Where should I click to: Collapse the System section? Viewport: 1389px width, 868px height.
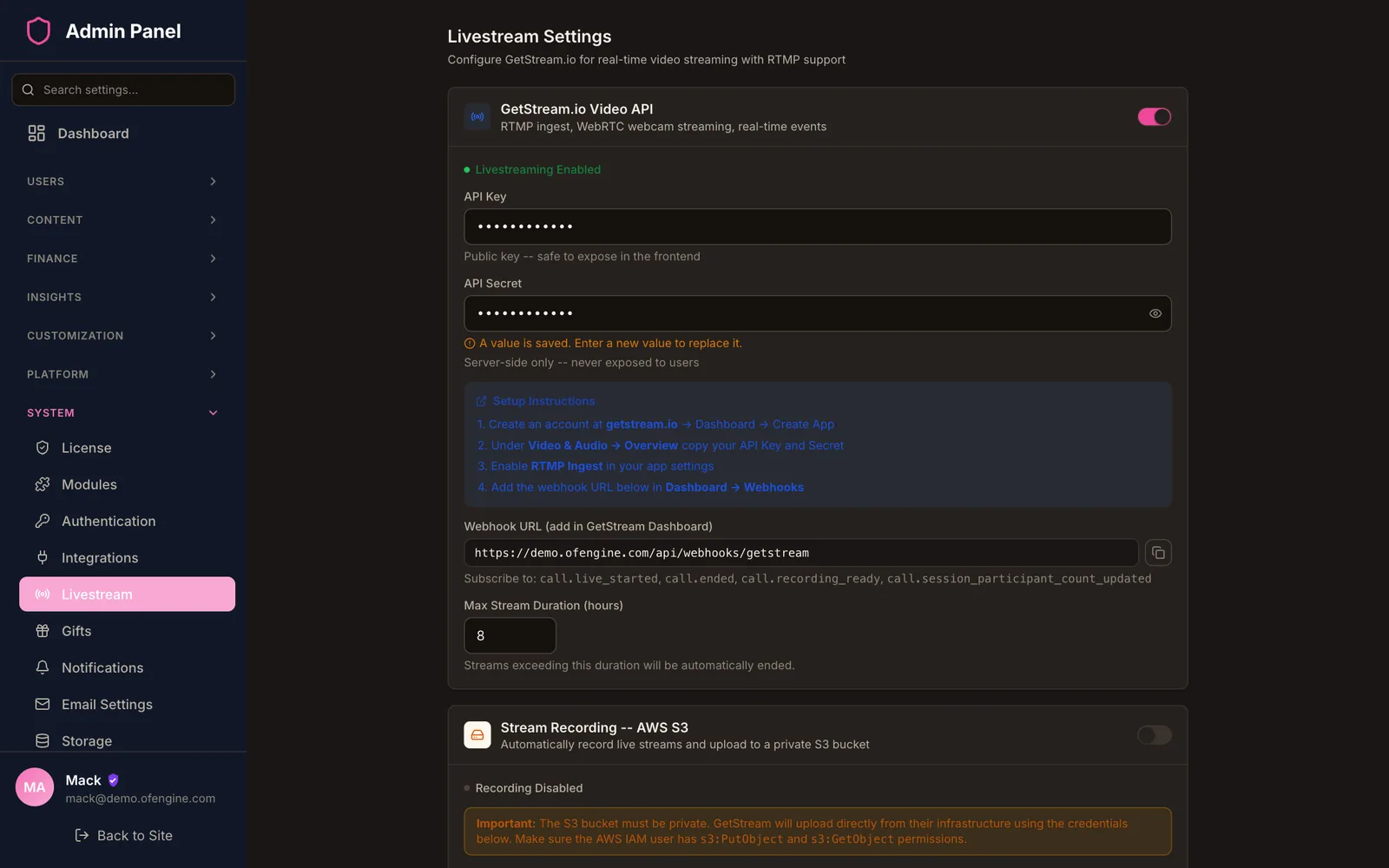122,413
